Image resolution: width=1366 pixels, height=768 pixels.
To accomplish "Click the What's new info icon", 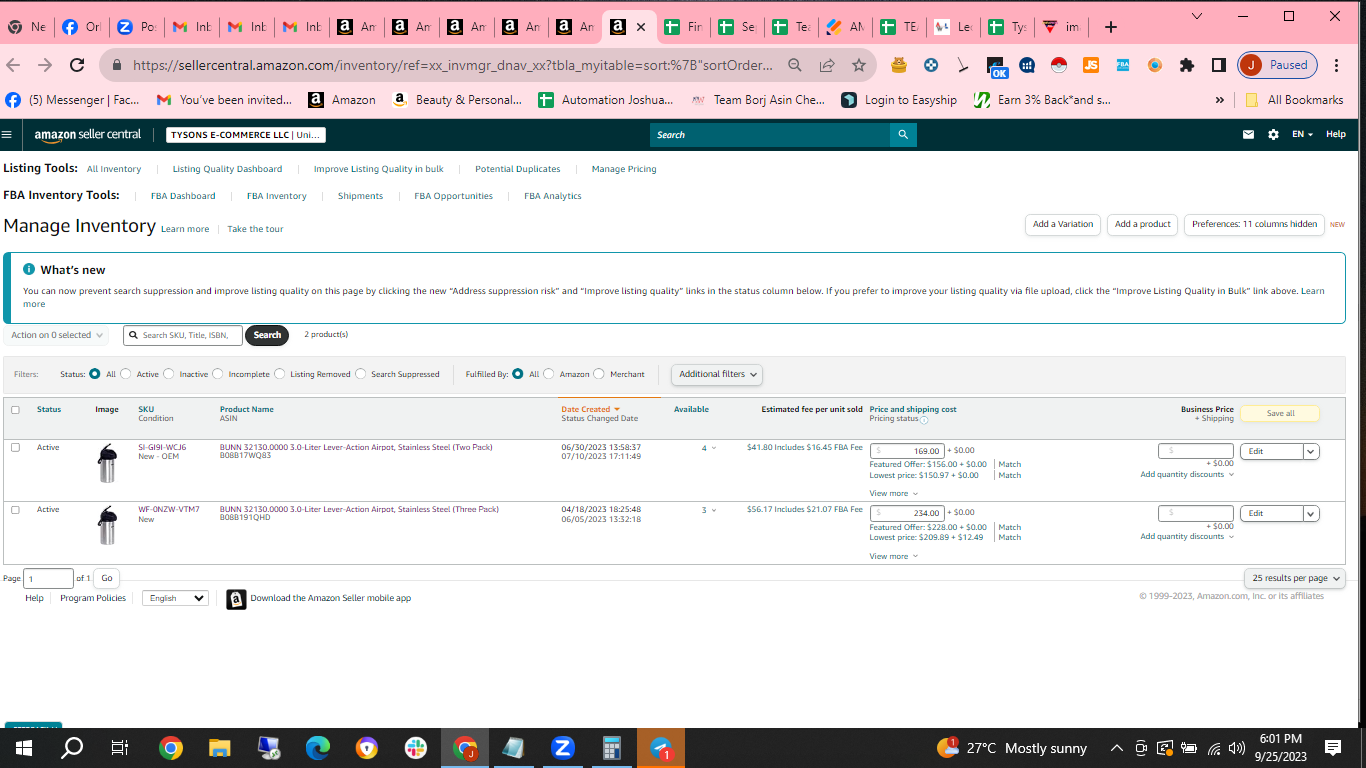I will 29,269.
